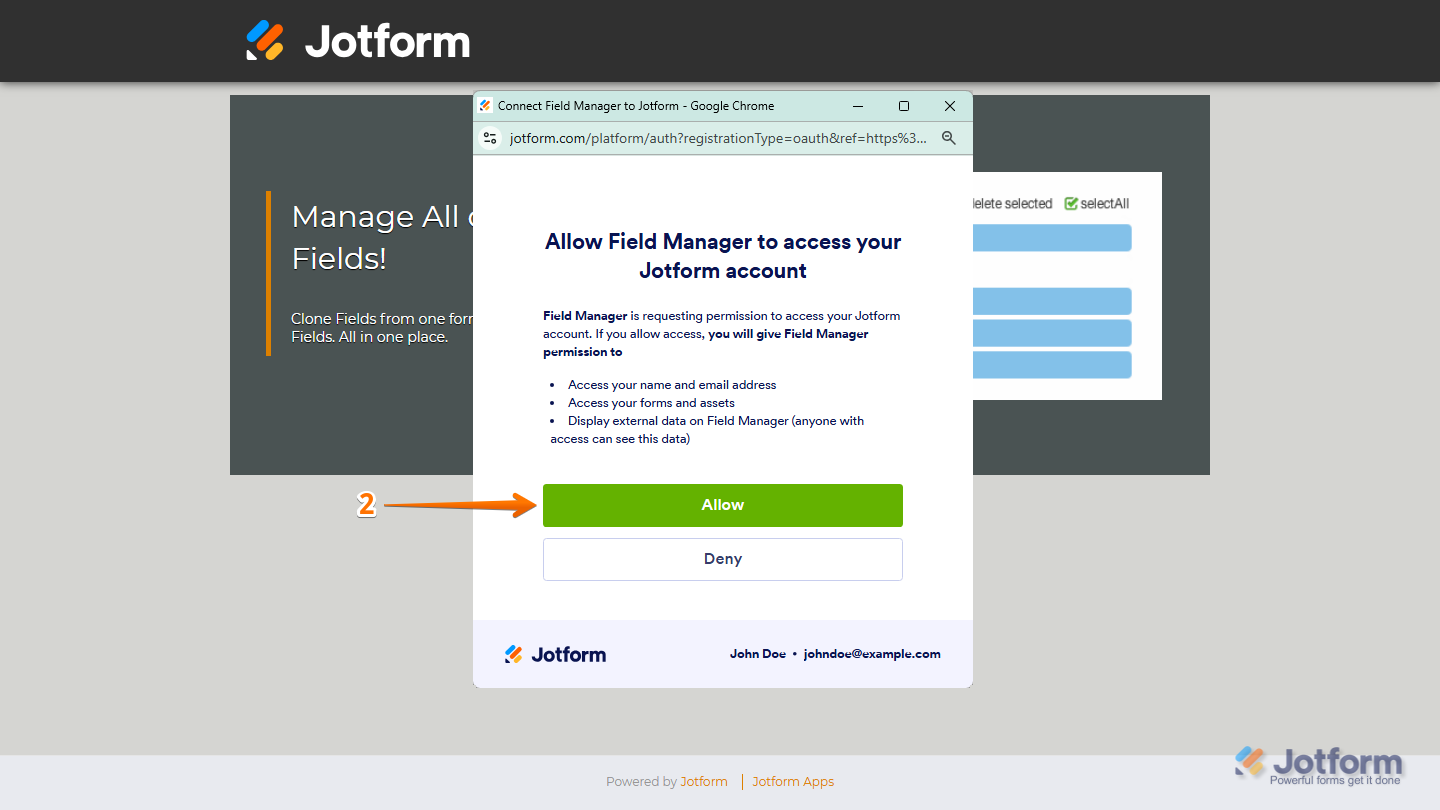
Task: Toggle the selectAll checkbox
Action: (x=1071, y=203)
